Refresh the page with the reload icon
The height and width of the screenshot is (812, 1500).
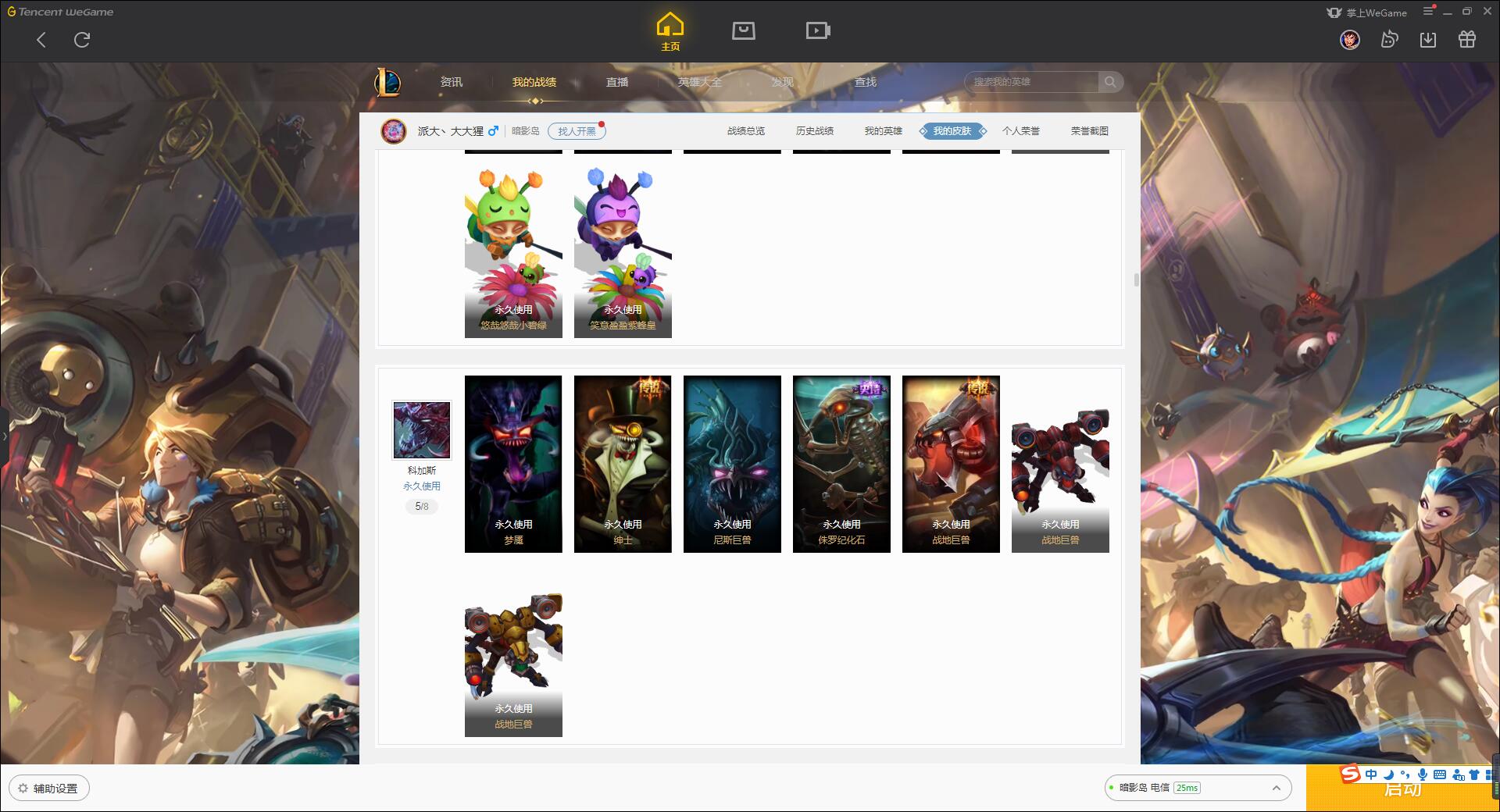pos(82,40)
